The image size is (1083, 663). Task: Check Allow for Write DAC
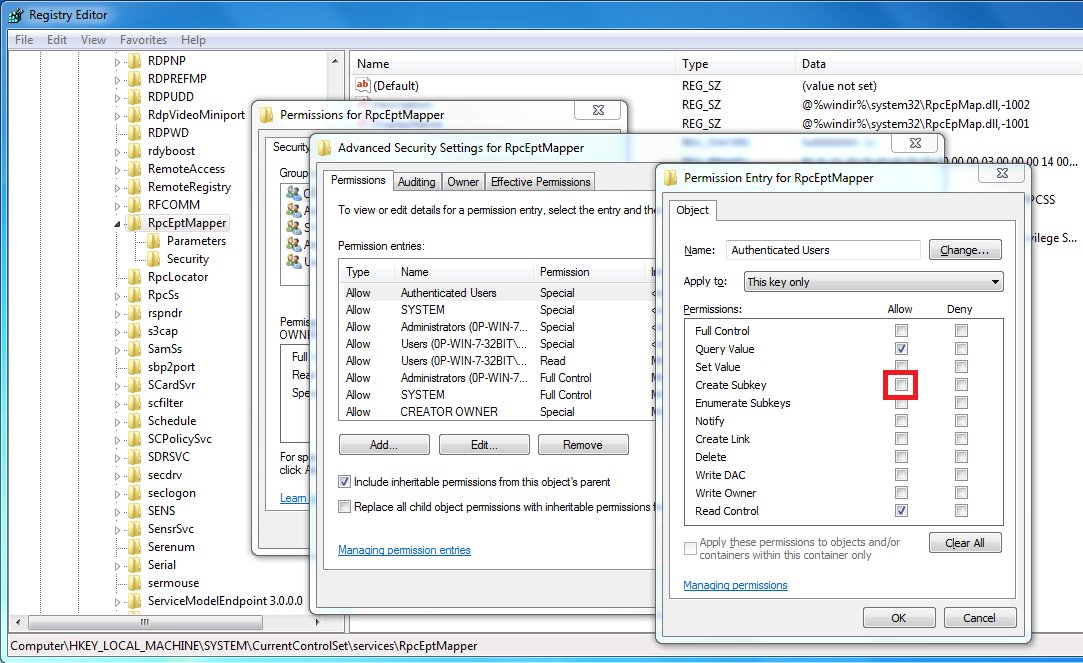pyautogui.click(x=901, y=474)
